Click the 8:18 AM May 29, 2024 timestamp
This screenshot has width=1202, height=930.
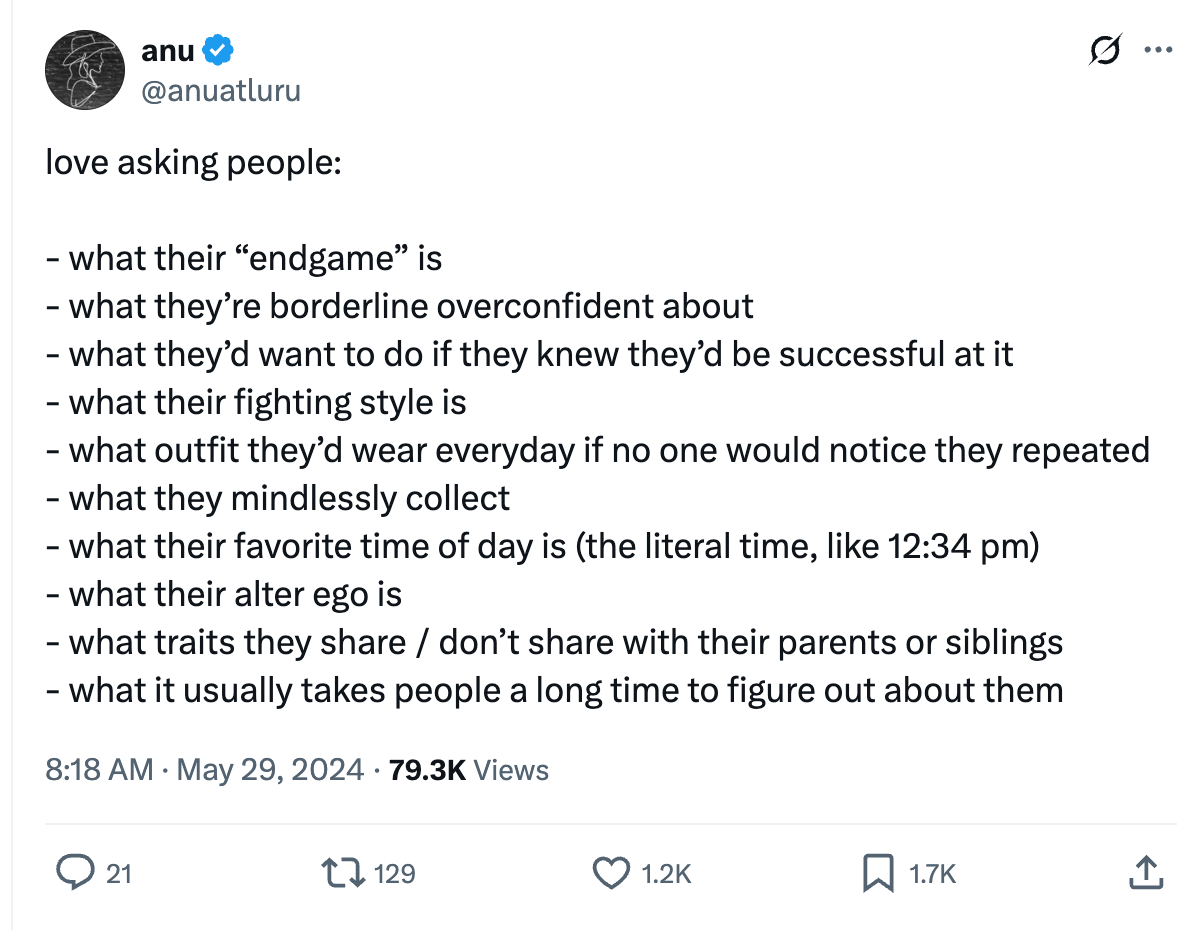point(205,770)
